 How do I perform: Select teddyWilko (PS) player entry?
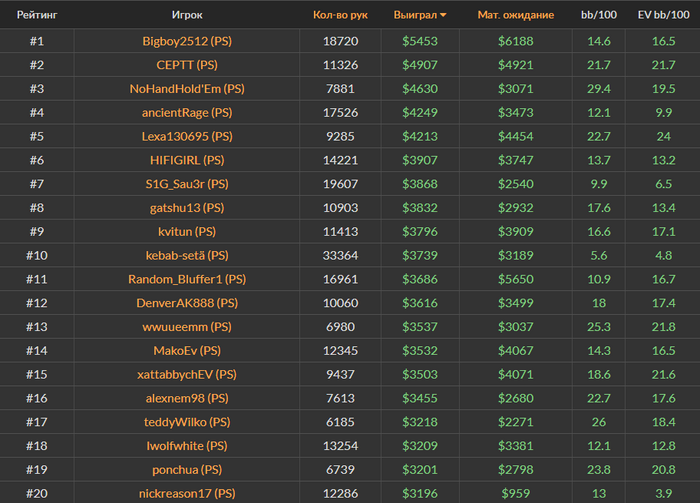187,422
